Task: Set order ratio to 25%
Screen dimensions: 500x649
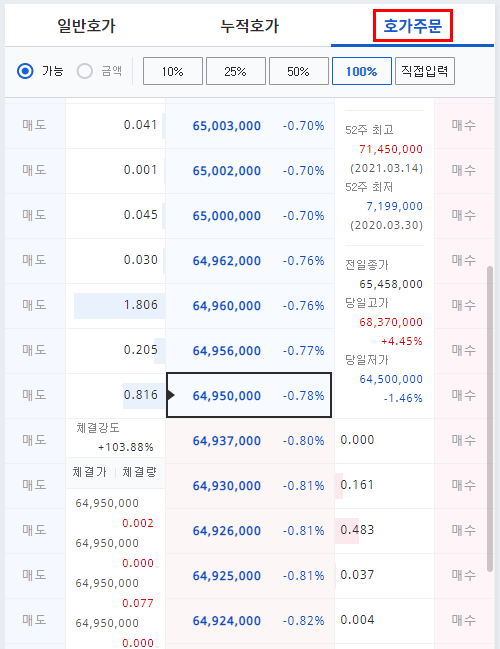Action: point(236,71)
